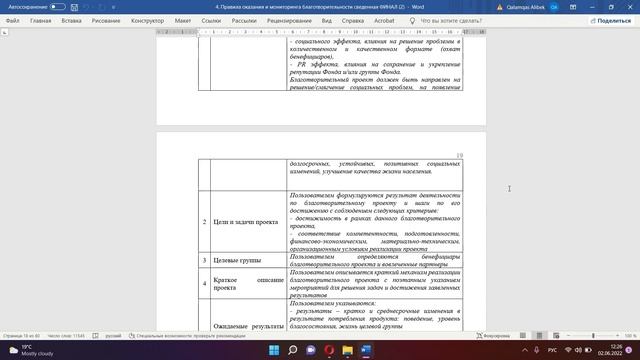The image size is (640, 360).
Task: Click the horizontal ruler above the page
Action: point(321,32)
